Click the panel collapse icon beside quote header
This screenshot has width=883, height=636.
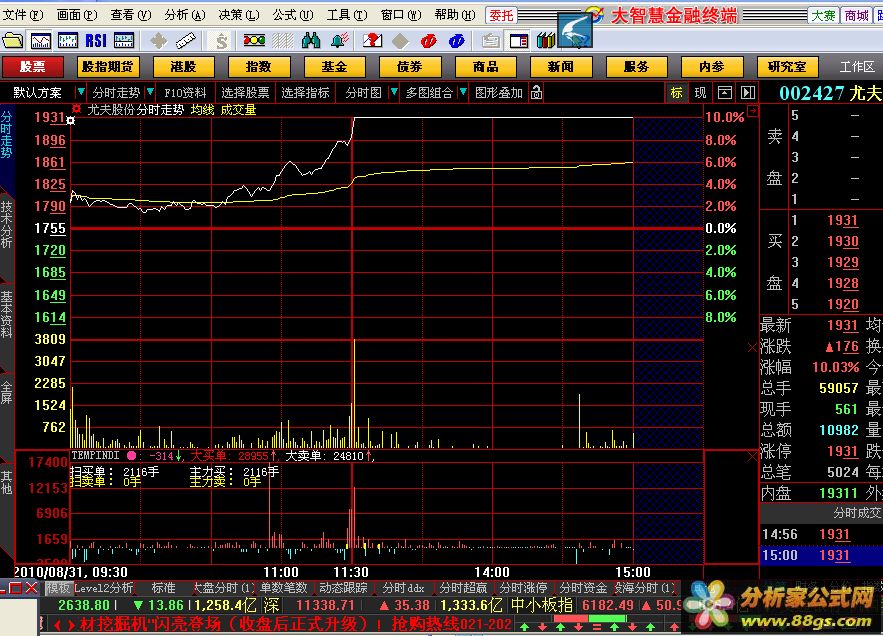pyautogui.click(x=748, y=92)
